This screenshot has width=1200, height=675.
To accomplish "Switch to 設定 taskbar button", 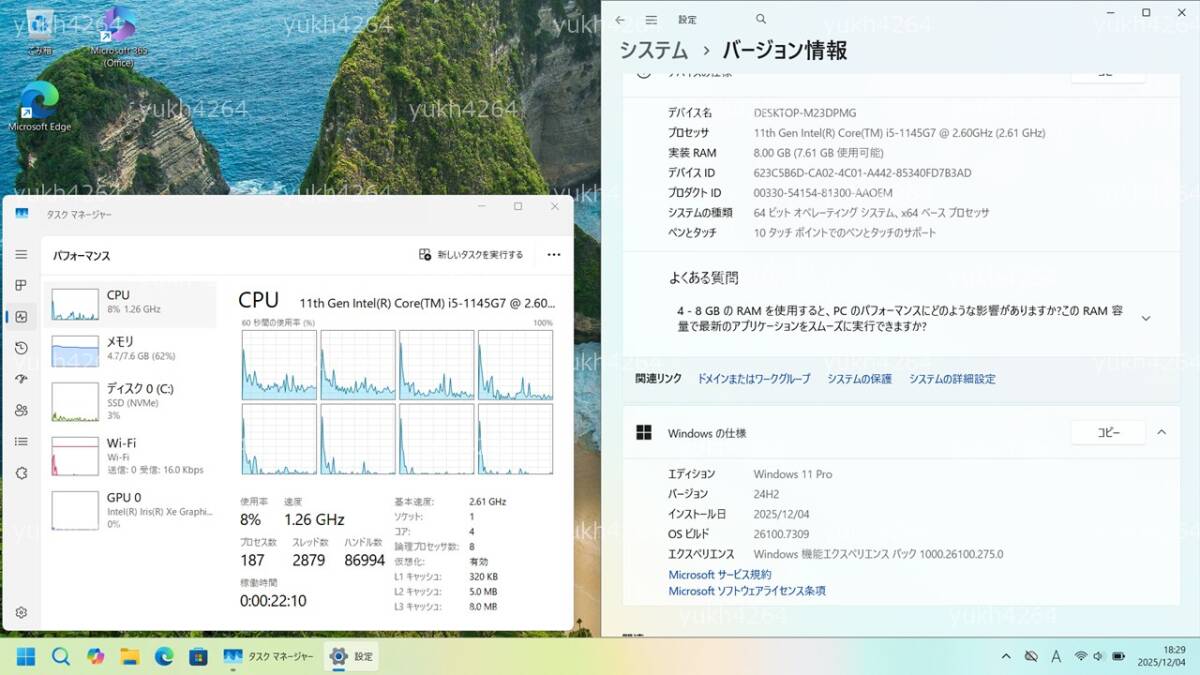I will (x=351, y=656).
